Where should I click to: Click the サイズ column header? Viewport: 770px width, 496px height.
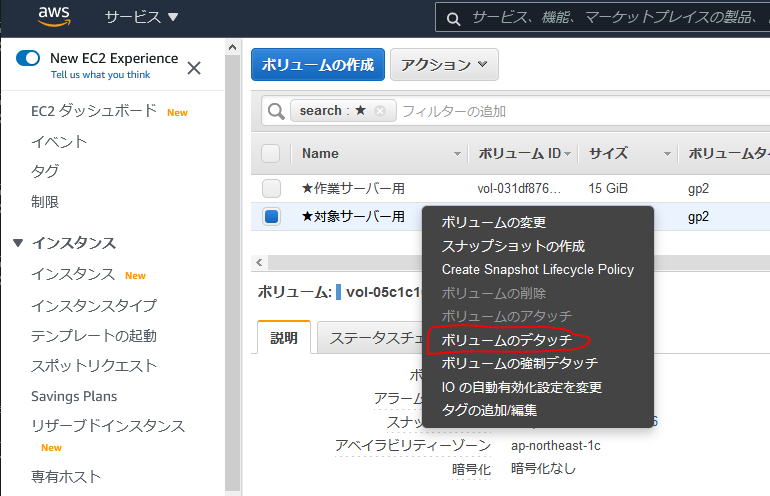608,153
